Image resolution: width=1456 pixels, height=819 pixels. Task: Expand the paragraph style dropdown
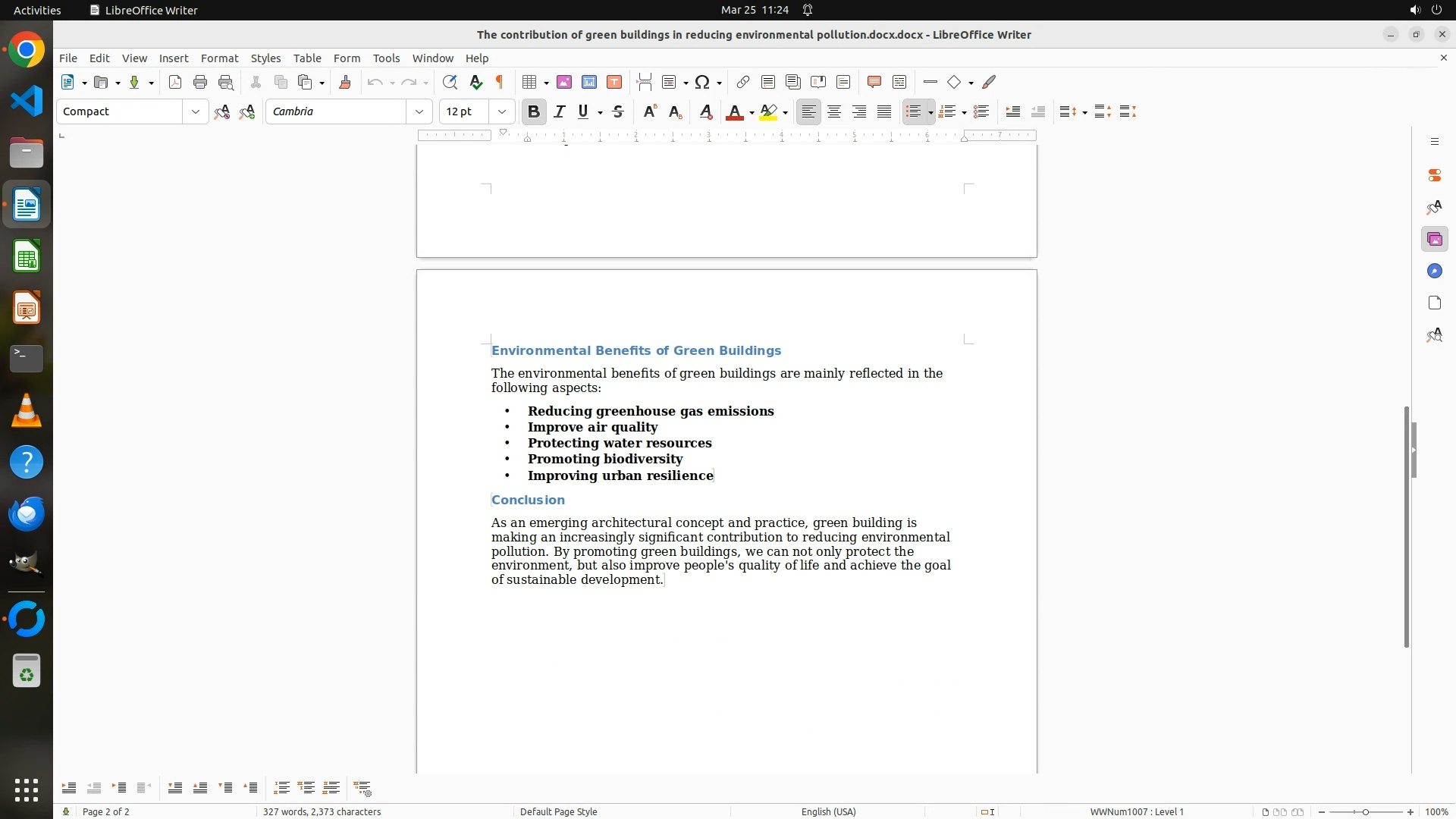[x=196, y=112]
